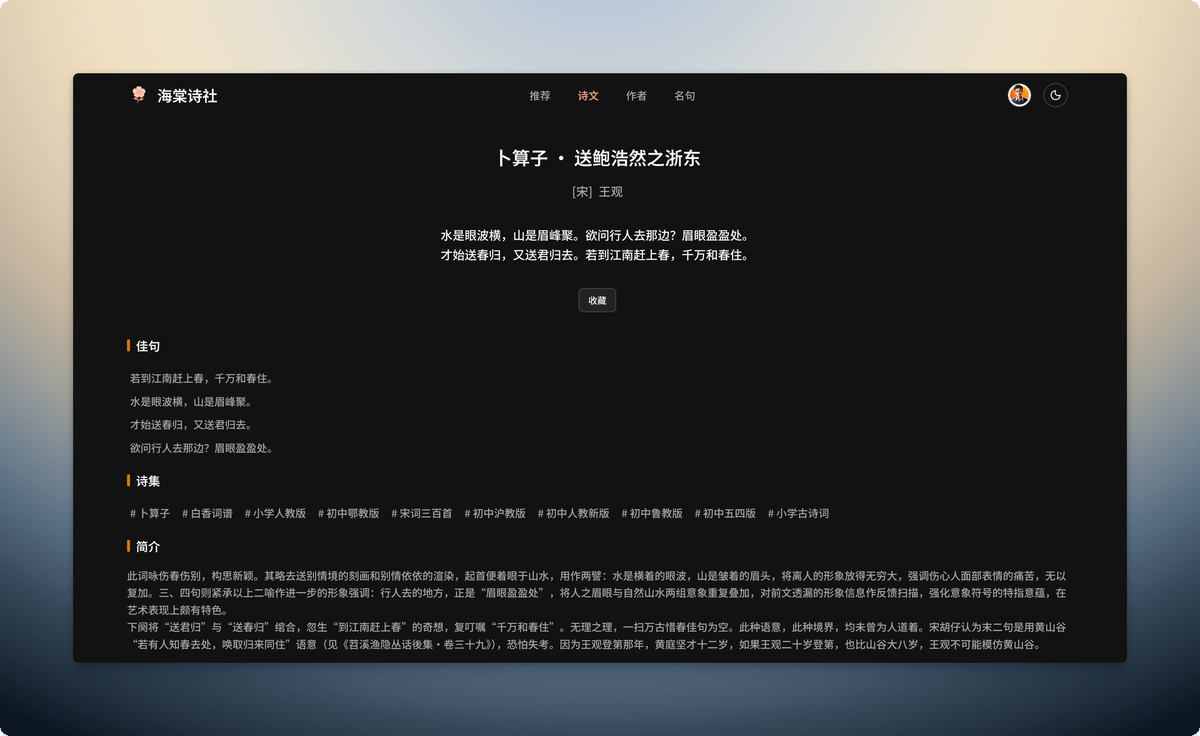
Task: Open author link 王观
Action: (610, 192)
